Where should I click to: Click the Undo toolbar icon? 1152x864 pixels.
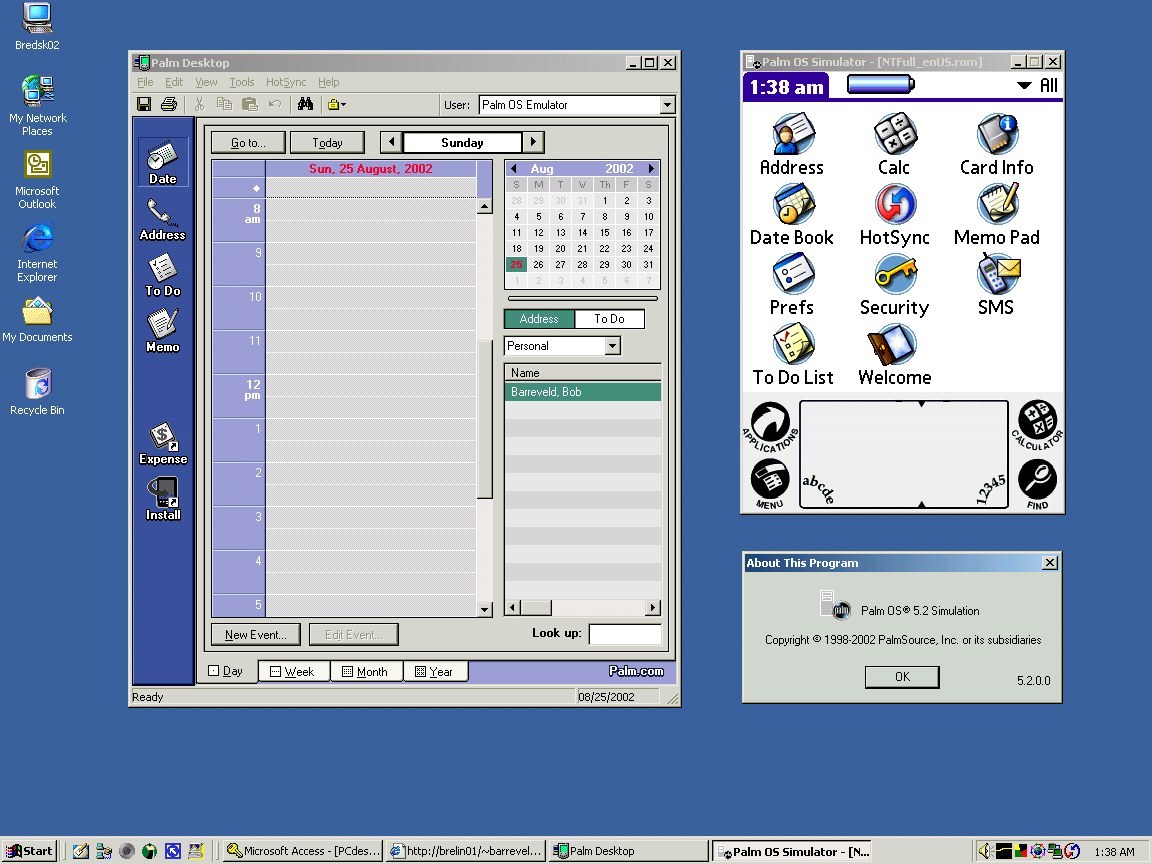click(x=275, y=104)
